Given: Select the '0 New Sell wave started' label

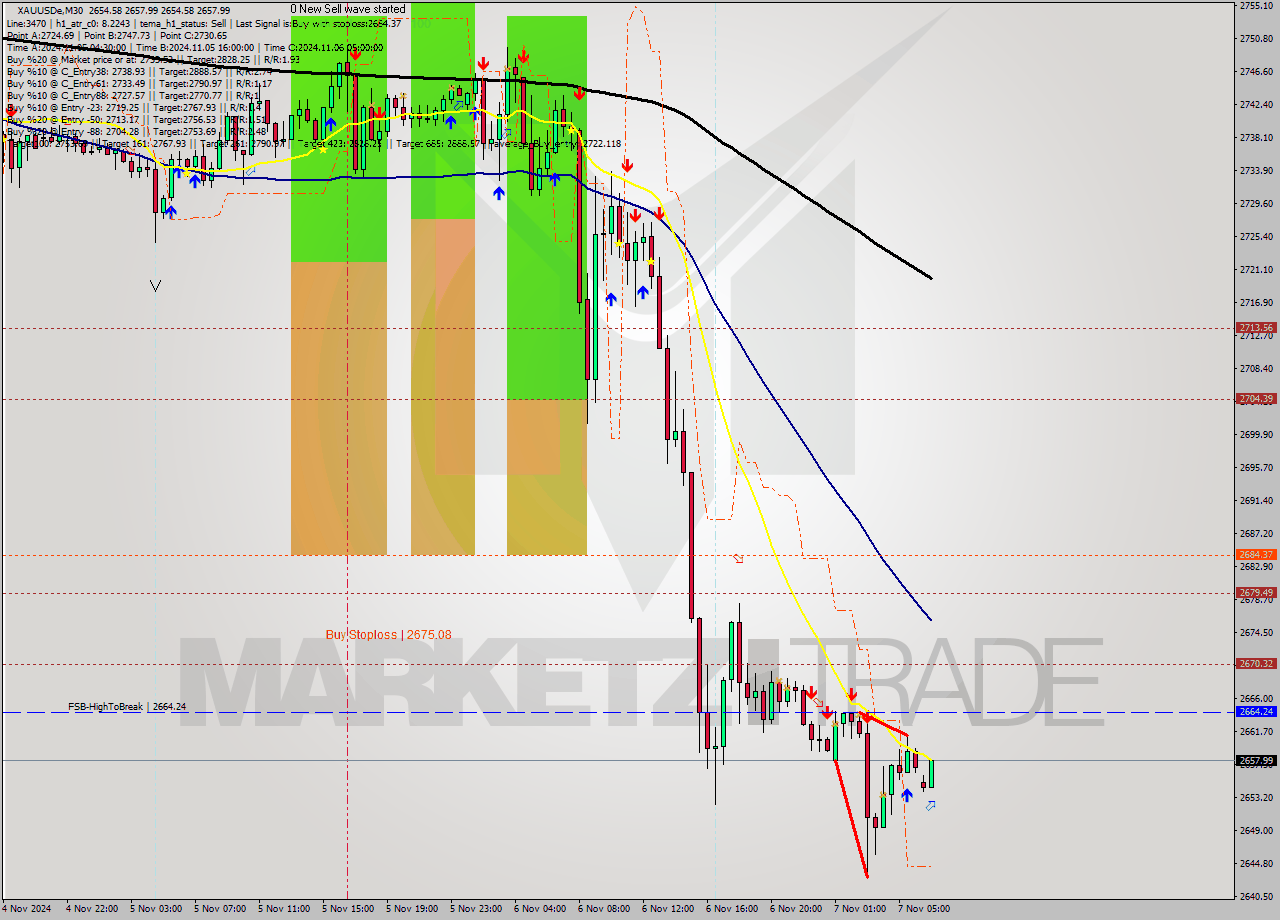Looking at the screenshot, I should [x=348, y=9].
